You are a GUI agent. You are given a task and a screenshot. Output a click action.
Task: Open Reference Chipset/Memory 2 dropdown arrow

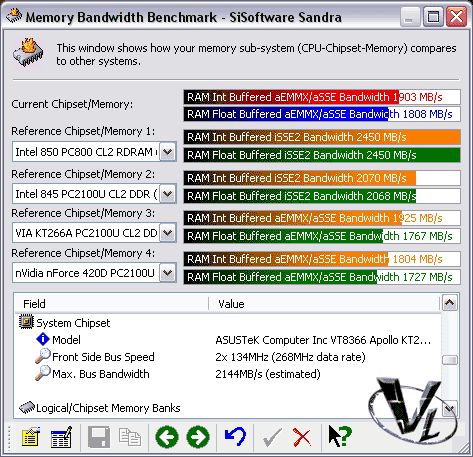[x=167, y=194]
